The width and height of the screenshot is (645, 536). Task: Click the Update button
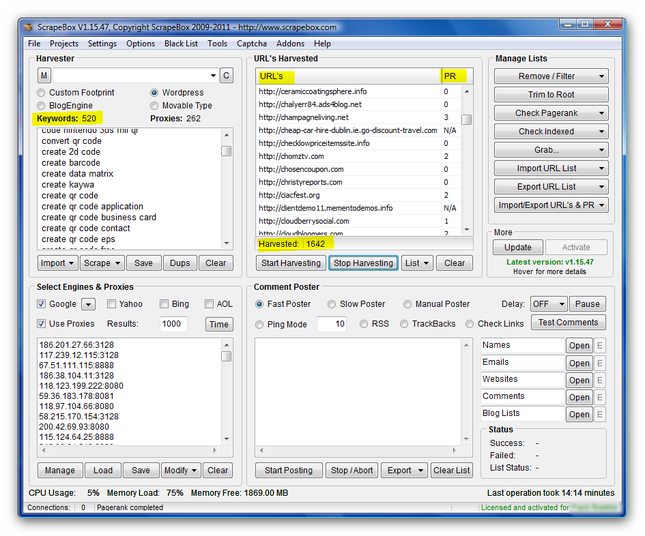(x=517, y=247)
